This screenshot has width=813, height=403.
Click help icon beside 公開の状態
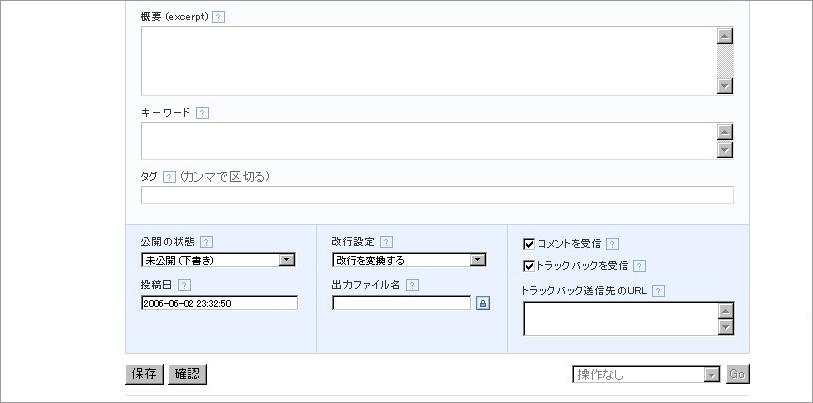click(206, 242)
